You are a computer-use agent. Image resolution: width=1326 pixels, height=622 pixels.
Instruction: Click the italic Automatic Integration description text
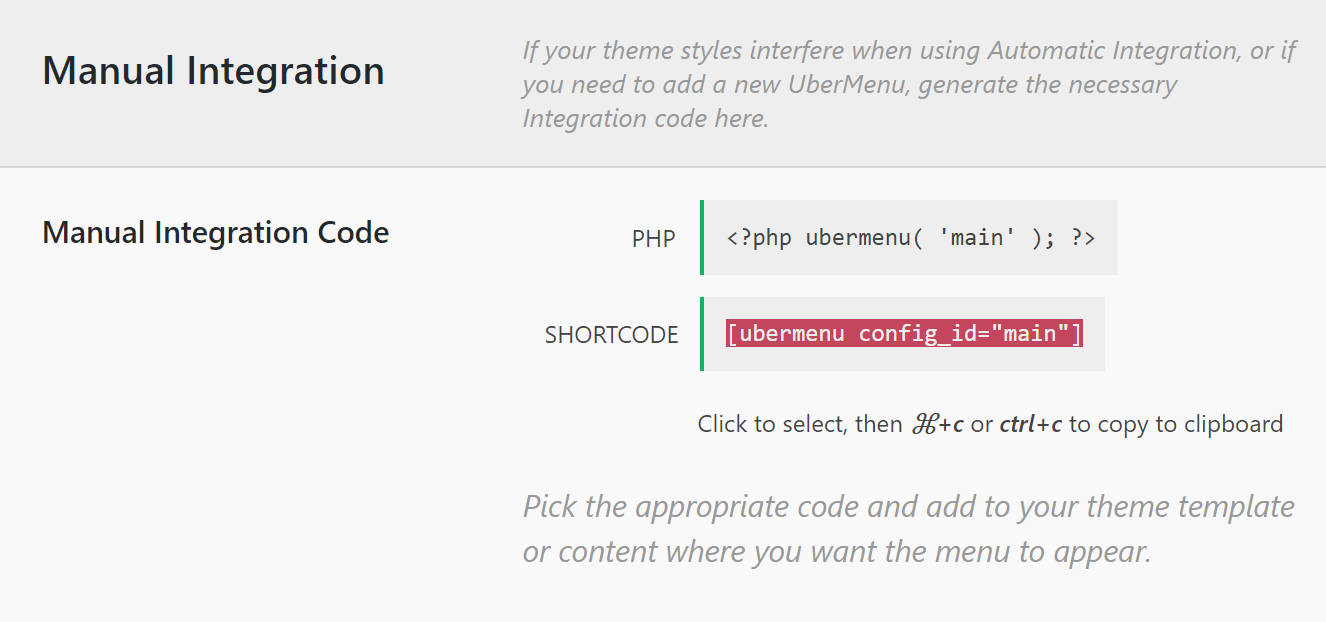point(900,84)
